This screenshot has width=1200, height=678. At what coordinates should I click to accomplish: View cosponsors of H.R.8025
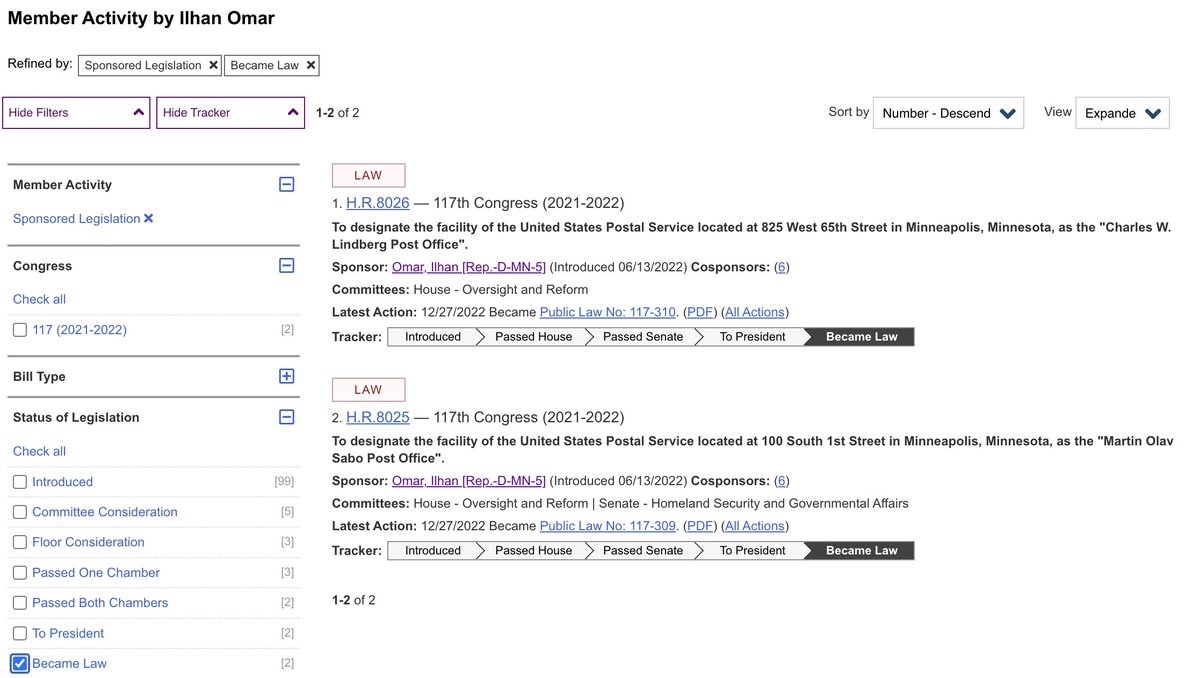coord(781,480)
